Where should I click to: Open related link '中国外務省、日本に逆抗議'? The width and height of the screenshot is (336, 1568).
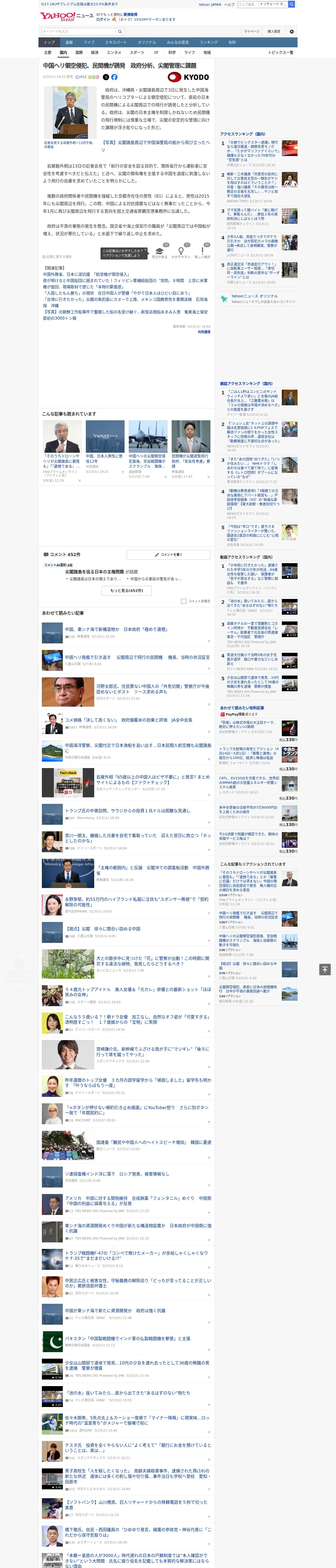point(86,274)
